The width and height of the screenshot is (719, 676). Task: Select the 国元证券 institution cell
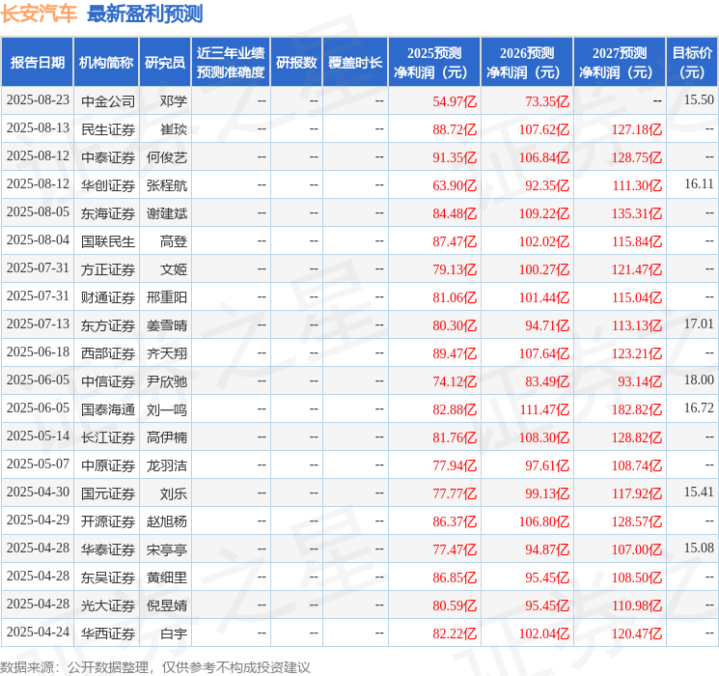[108, 494]
